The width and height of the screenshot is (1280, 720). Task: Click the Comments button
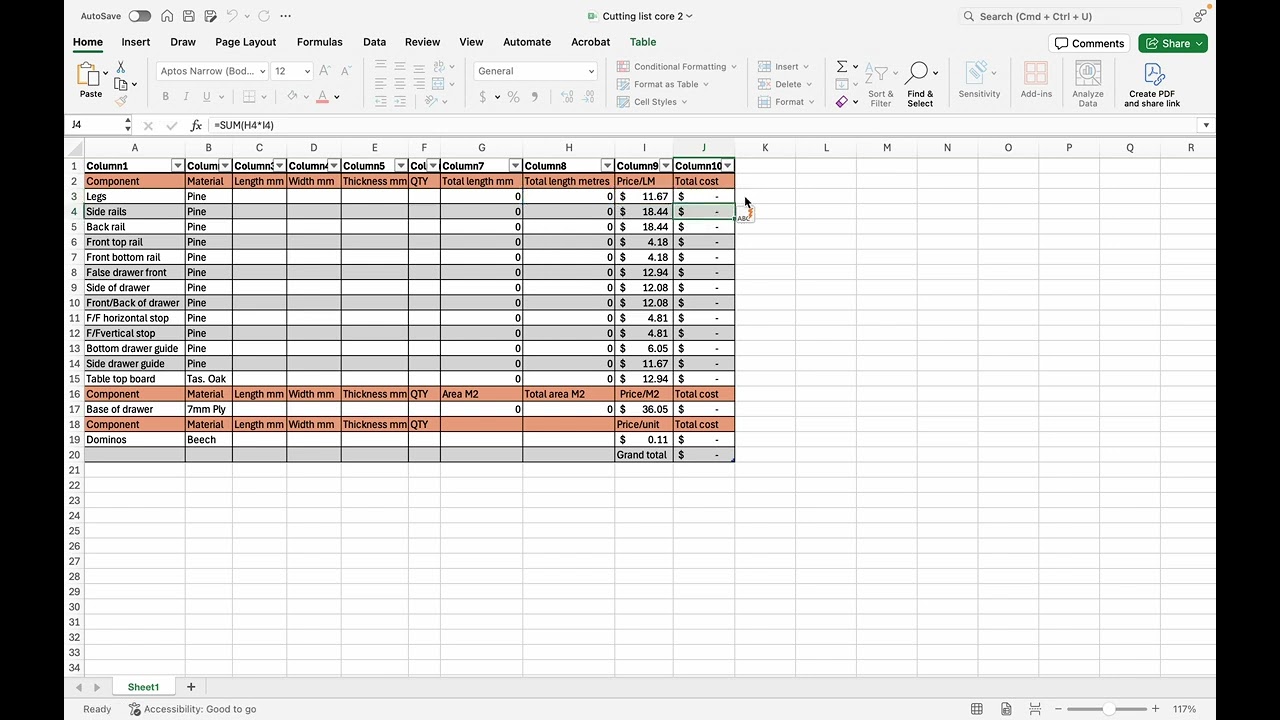(1090, 43)
